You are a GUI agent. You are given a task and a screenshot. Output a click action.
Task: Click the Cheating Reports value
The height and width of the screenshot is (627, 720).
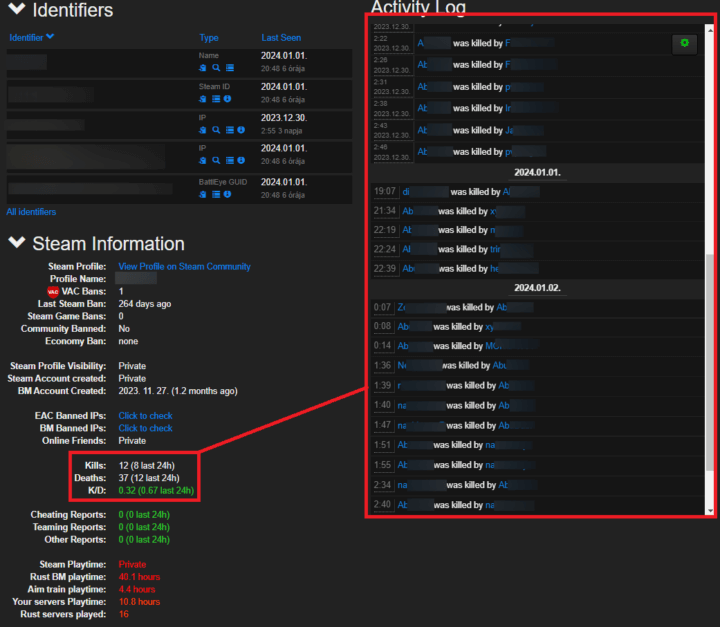pos(144,515)
